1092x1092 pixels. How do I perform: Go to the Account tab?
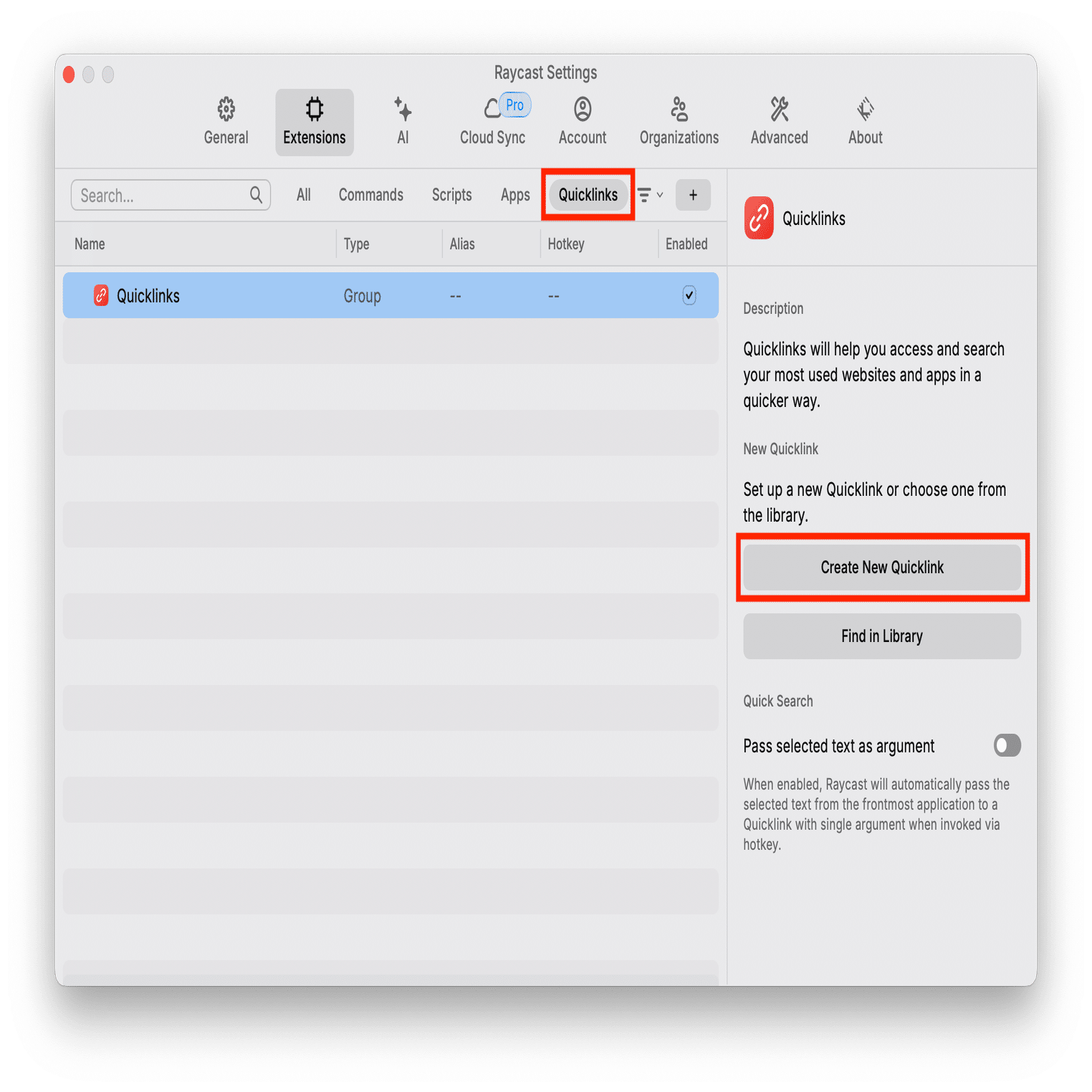click(x=583, y=122)
